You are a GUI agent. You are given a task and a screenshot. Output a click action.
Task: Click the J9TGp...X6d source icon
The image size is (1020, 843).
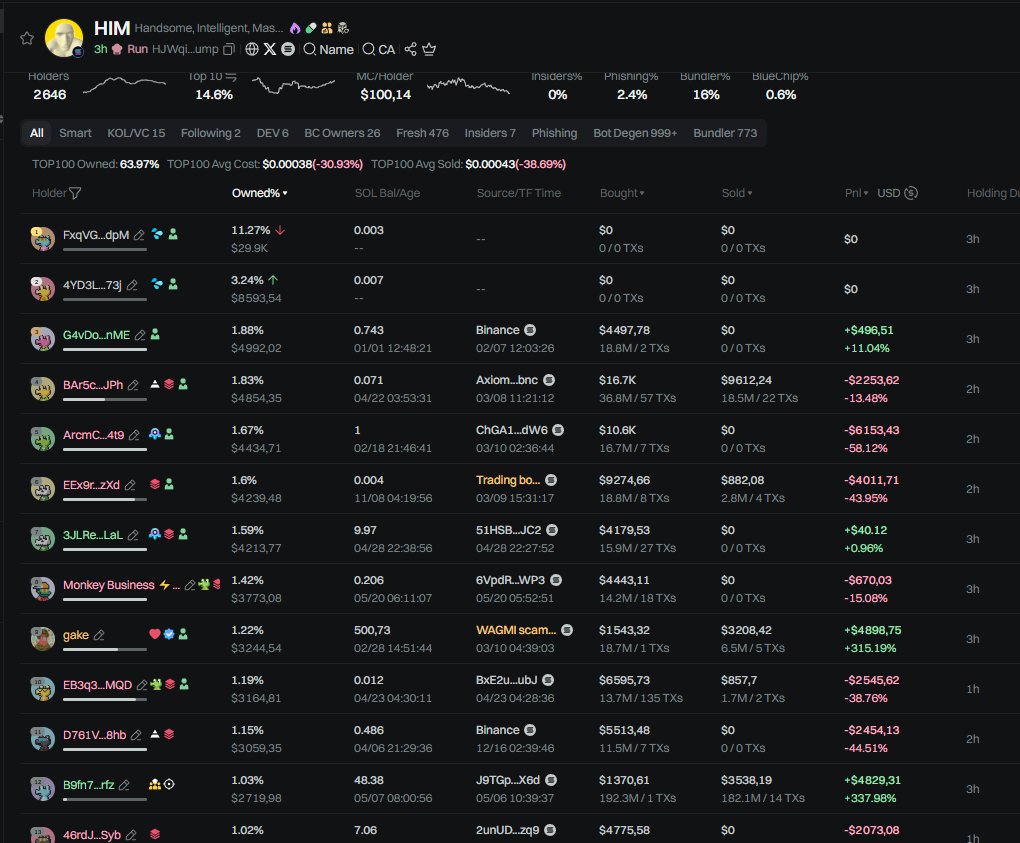click(x=551, y=780)
